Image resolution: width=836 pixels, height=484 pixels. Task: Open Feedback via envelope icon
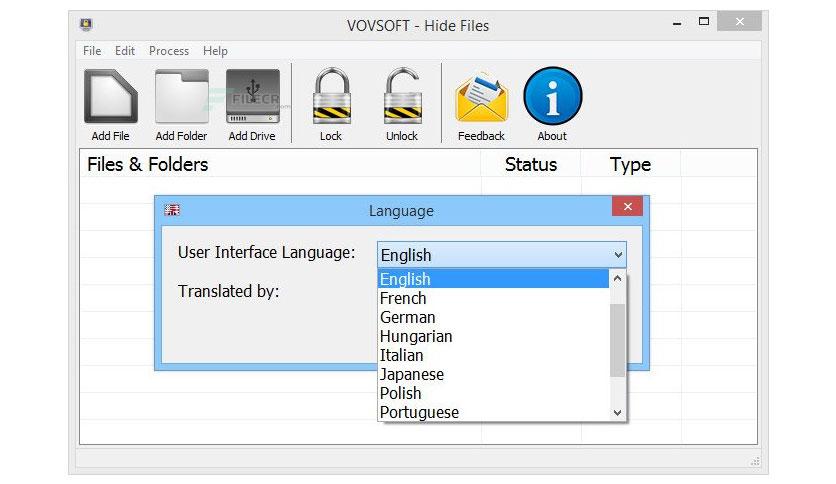(481, 98)
